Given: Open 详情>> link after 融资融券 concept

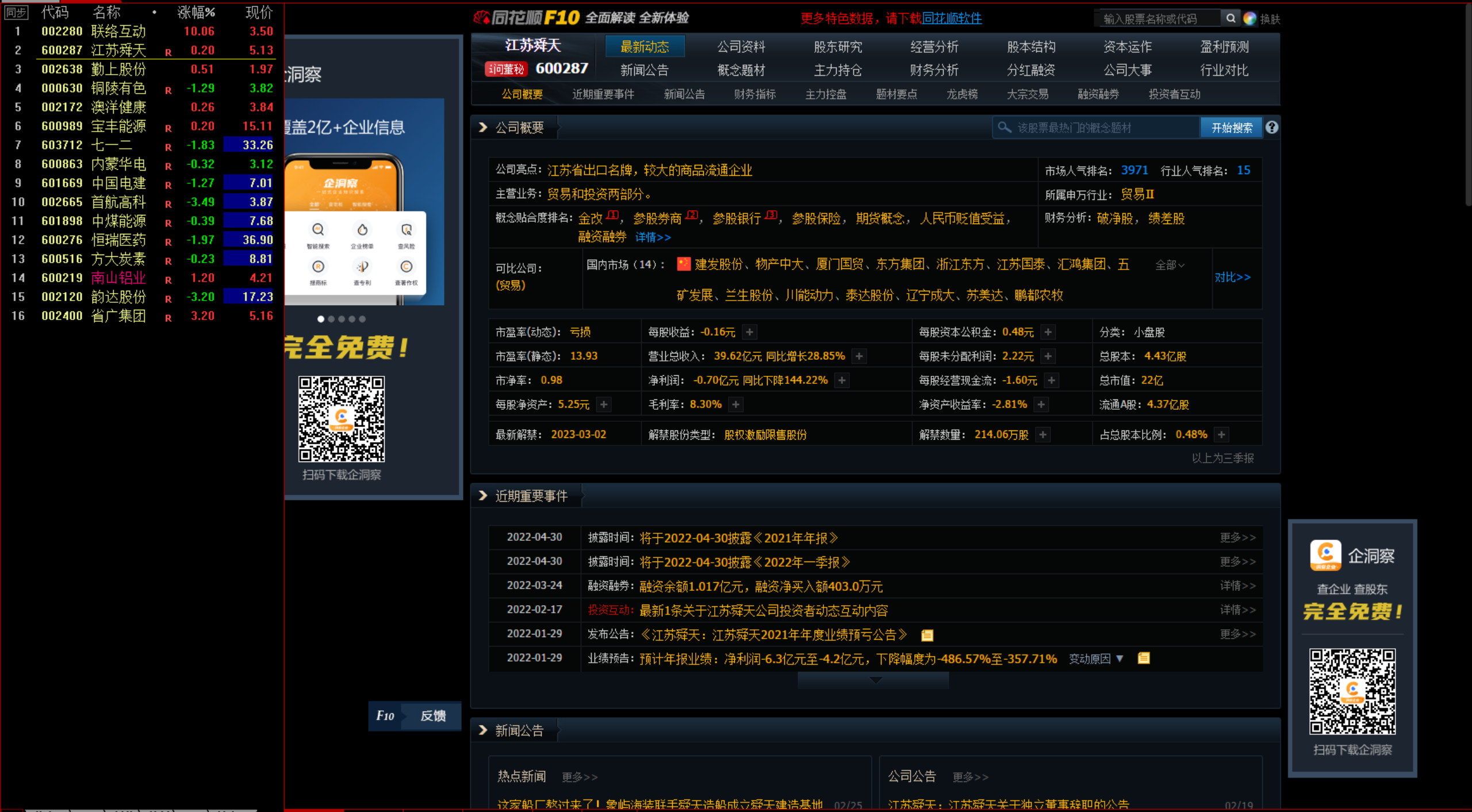Looking at the screenshot, I should (653, 237).
